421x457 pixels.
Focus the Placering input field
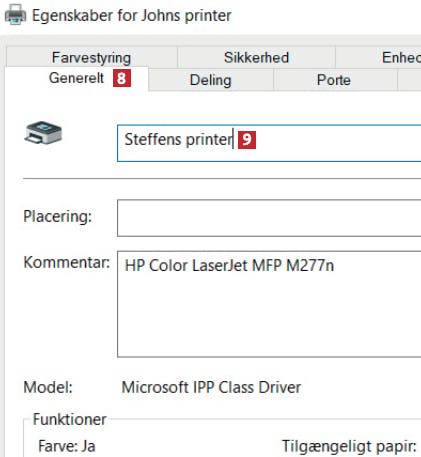point(269,218)
